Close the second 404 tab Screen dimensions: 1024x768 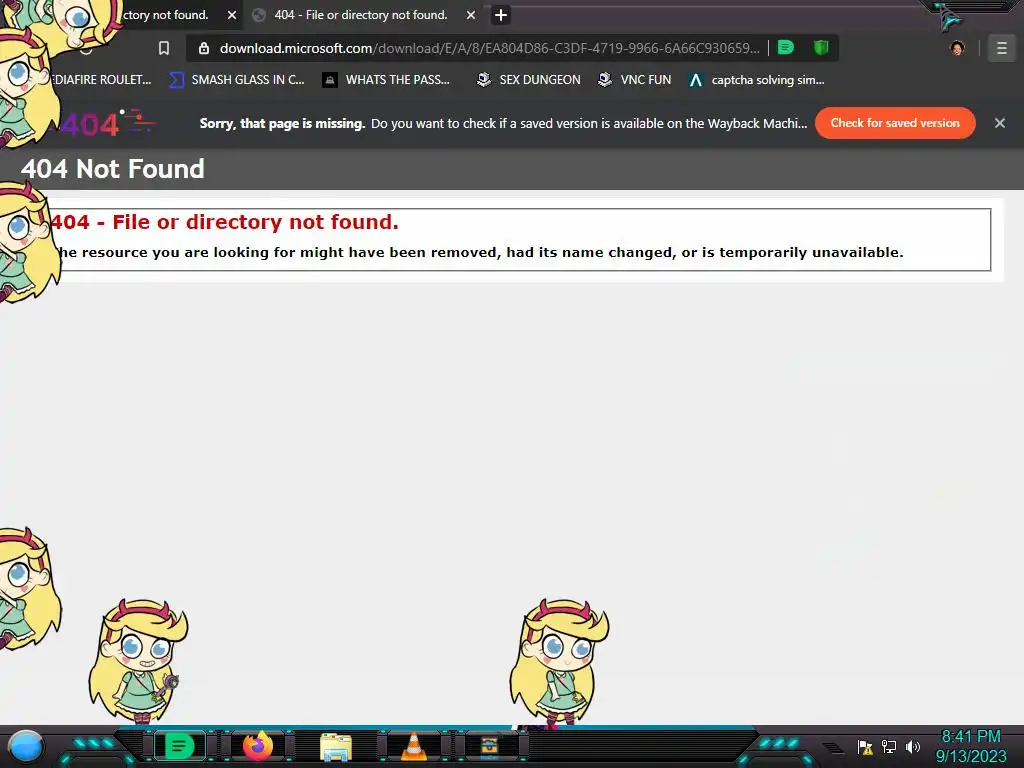[x=471, y=15]
